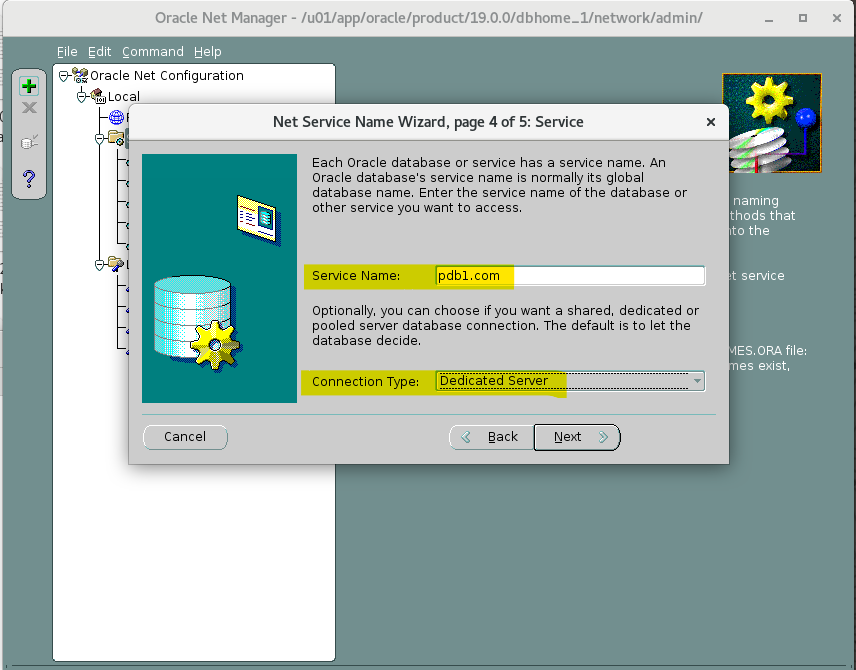Click the Service Naming folder icon
The width and height of the screenshot is (856, 670).
tap(116, 138)
